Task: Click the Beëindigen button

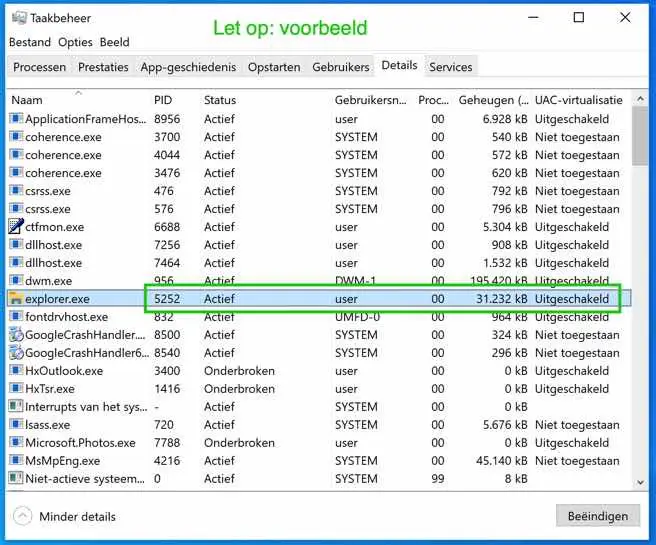Action: pos(598,516)
